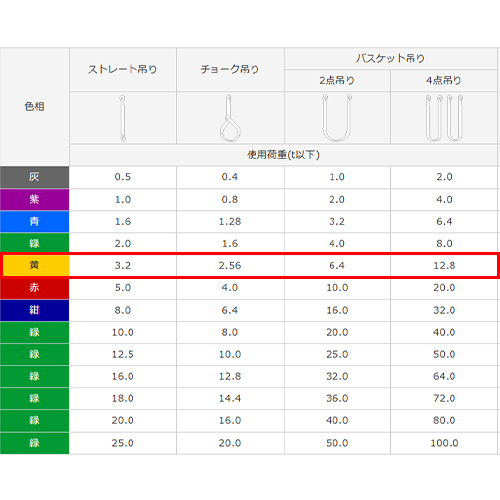The height and width of the screenshot is (500, 500).
Task: Click the 5.0 value in red row
Action: 123,287
